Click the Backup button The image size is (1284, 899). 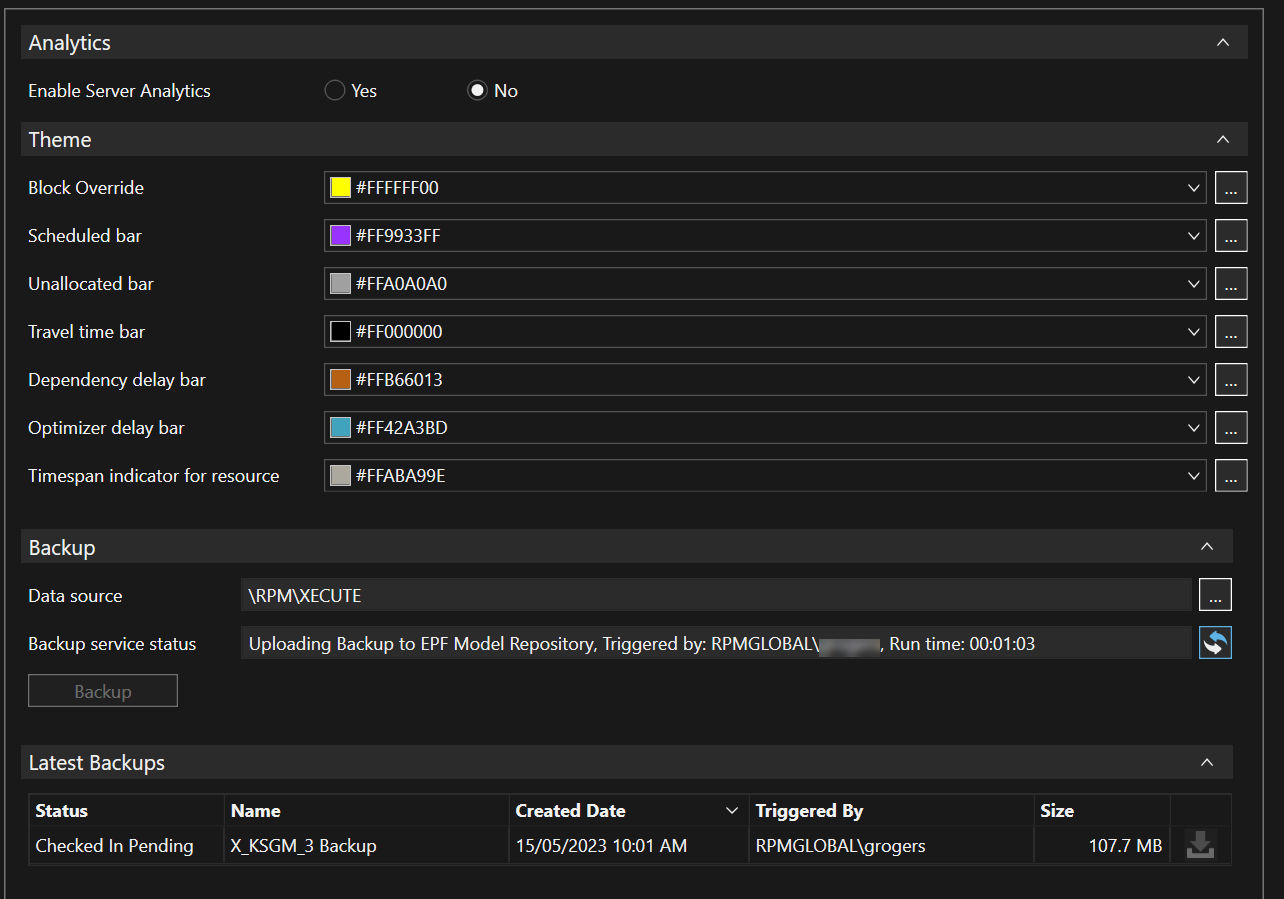pyautogui.click(x=103, y=691)
